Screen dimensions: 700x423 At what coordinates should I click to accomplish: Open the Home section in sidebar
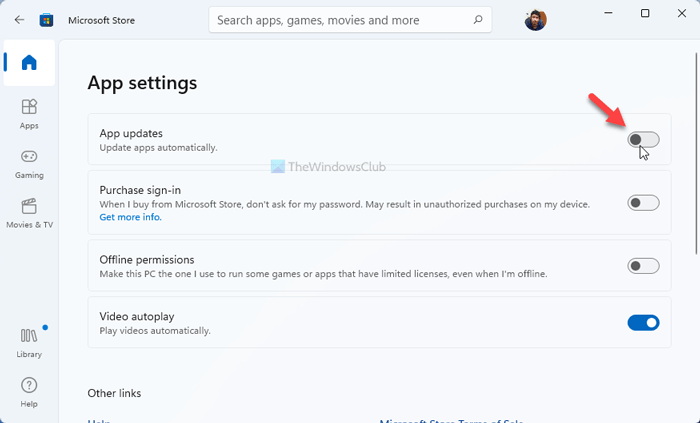pyautogui.click(x=29, y=62)
